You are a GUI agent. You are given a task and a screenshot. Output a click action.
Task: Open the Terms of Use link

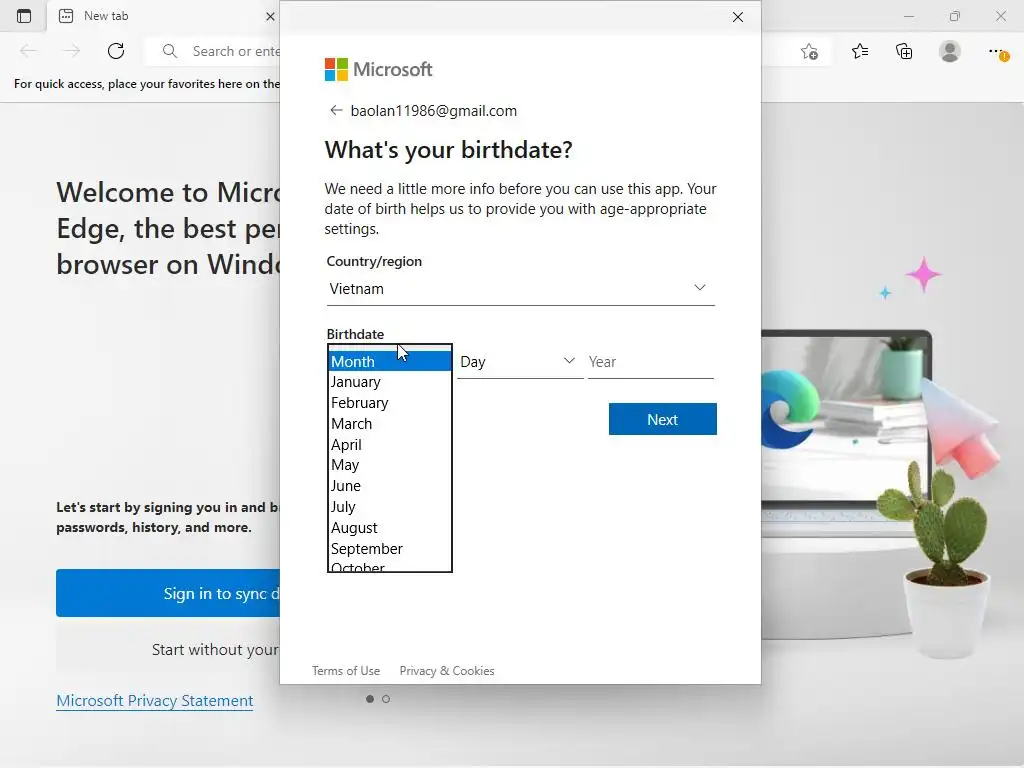tap(345, 671)
